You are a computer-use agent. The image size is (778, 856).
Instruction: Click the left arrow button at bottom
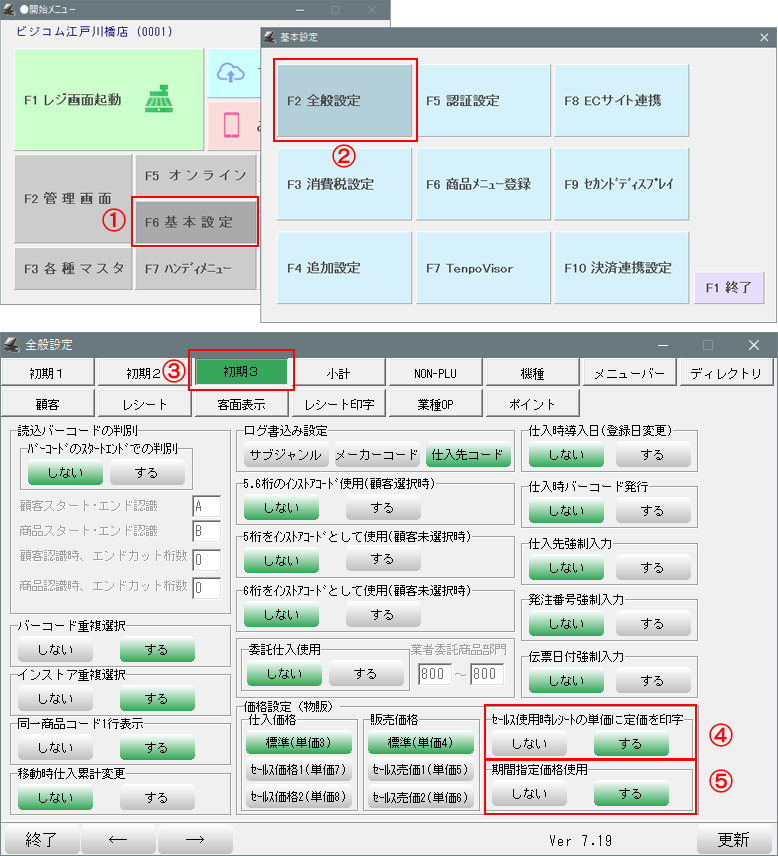(x=117, y=839)
